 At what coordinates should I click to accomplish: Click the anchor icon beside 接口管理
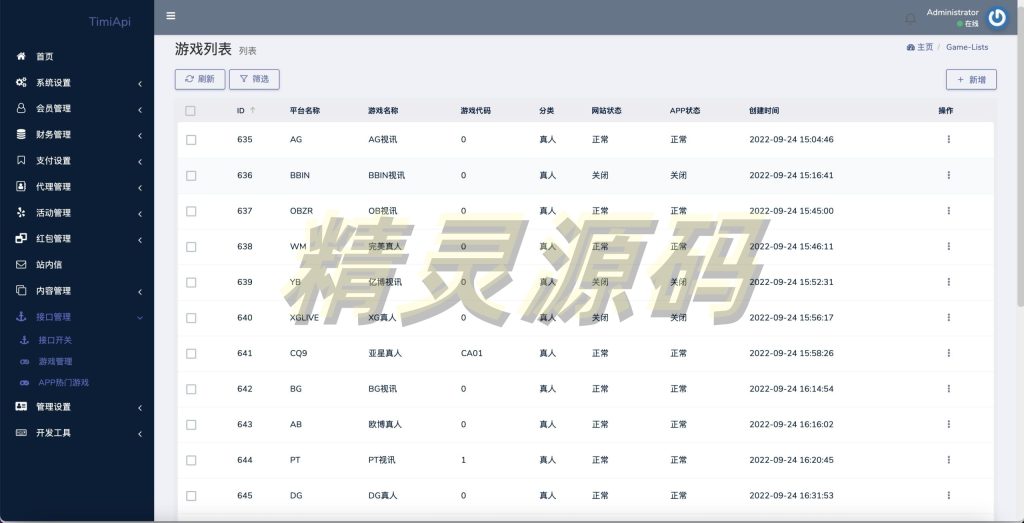tap(21, 317)
